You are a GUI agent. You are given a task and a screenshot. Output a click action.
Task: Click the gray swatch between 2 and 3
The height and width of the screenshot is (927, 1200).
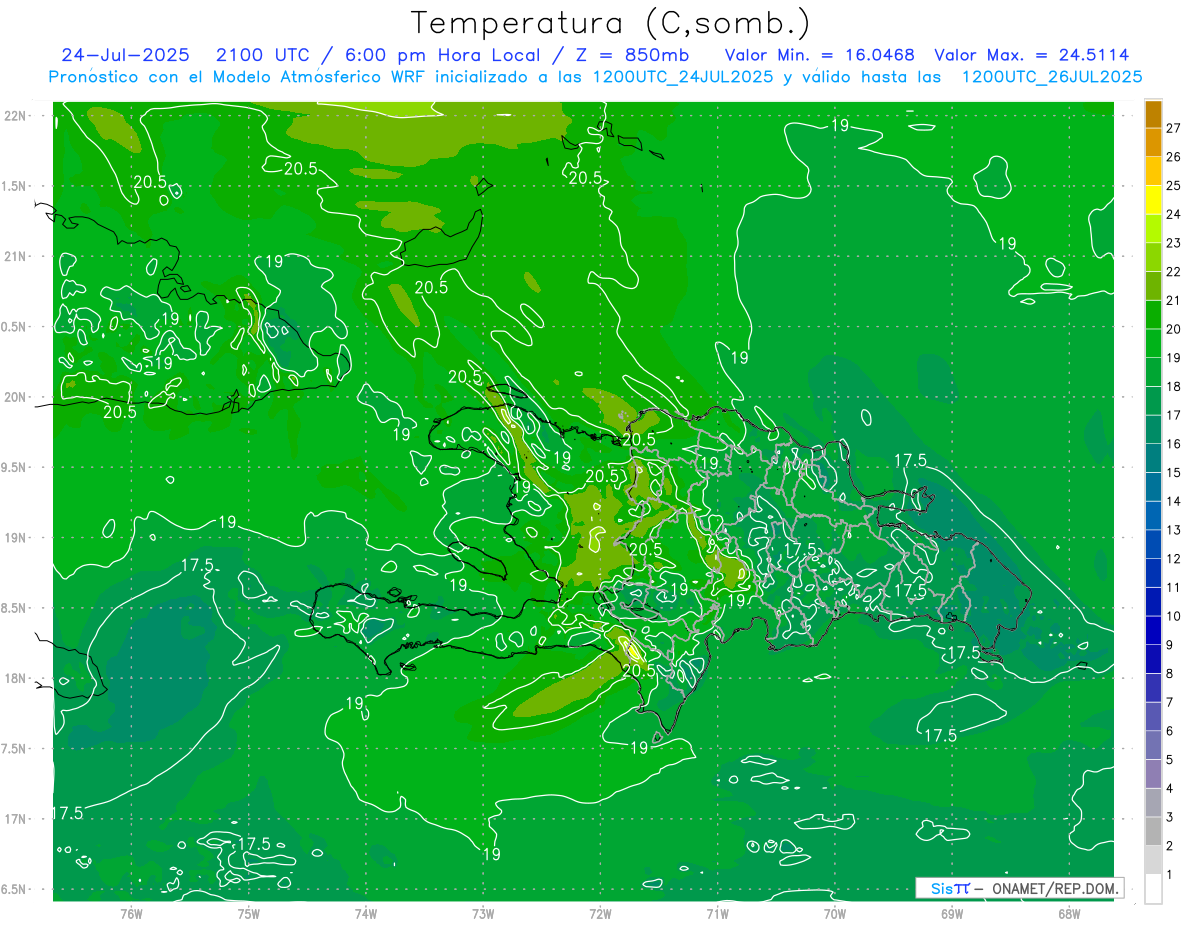[1153, 832]
